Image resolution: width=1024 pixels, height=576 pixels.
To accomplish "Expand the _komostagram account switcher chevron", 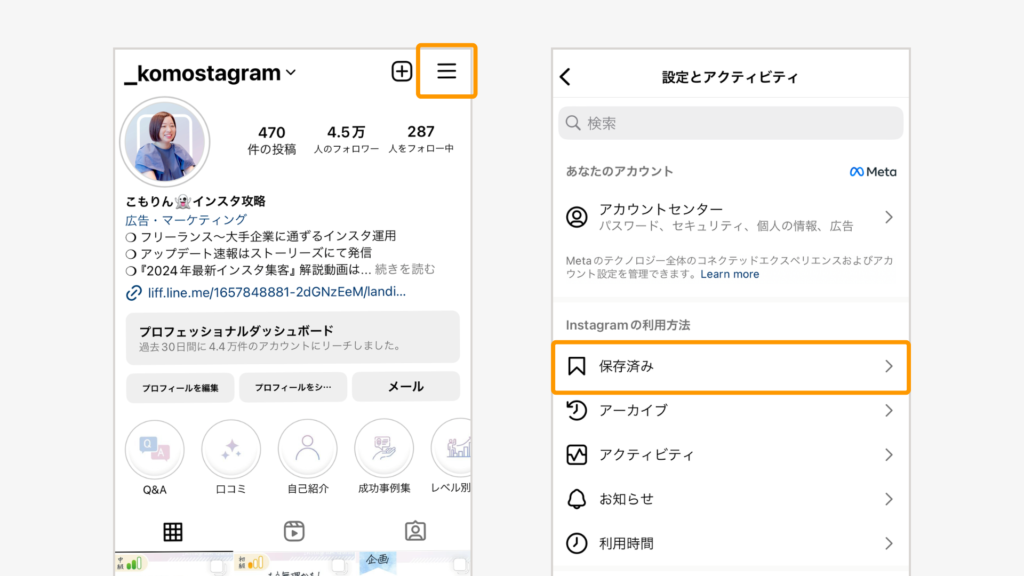I will 289,71.
